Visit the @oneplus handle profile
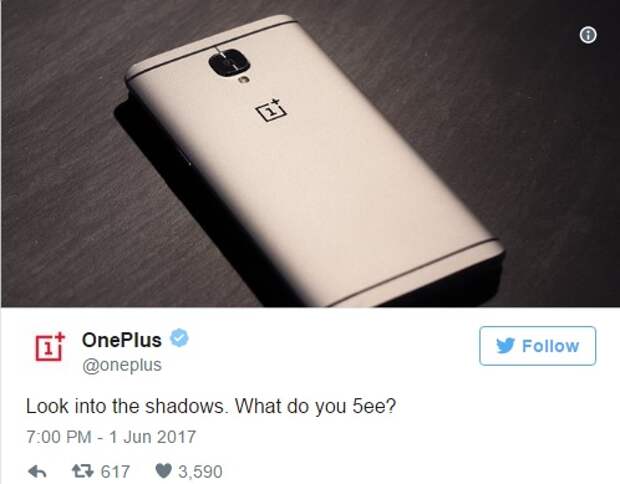Image resolution: width=620 pixels, height=484 pixels. coord(122,365)
